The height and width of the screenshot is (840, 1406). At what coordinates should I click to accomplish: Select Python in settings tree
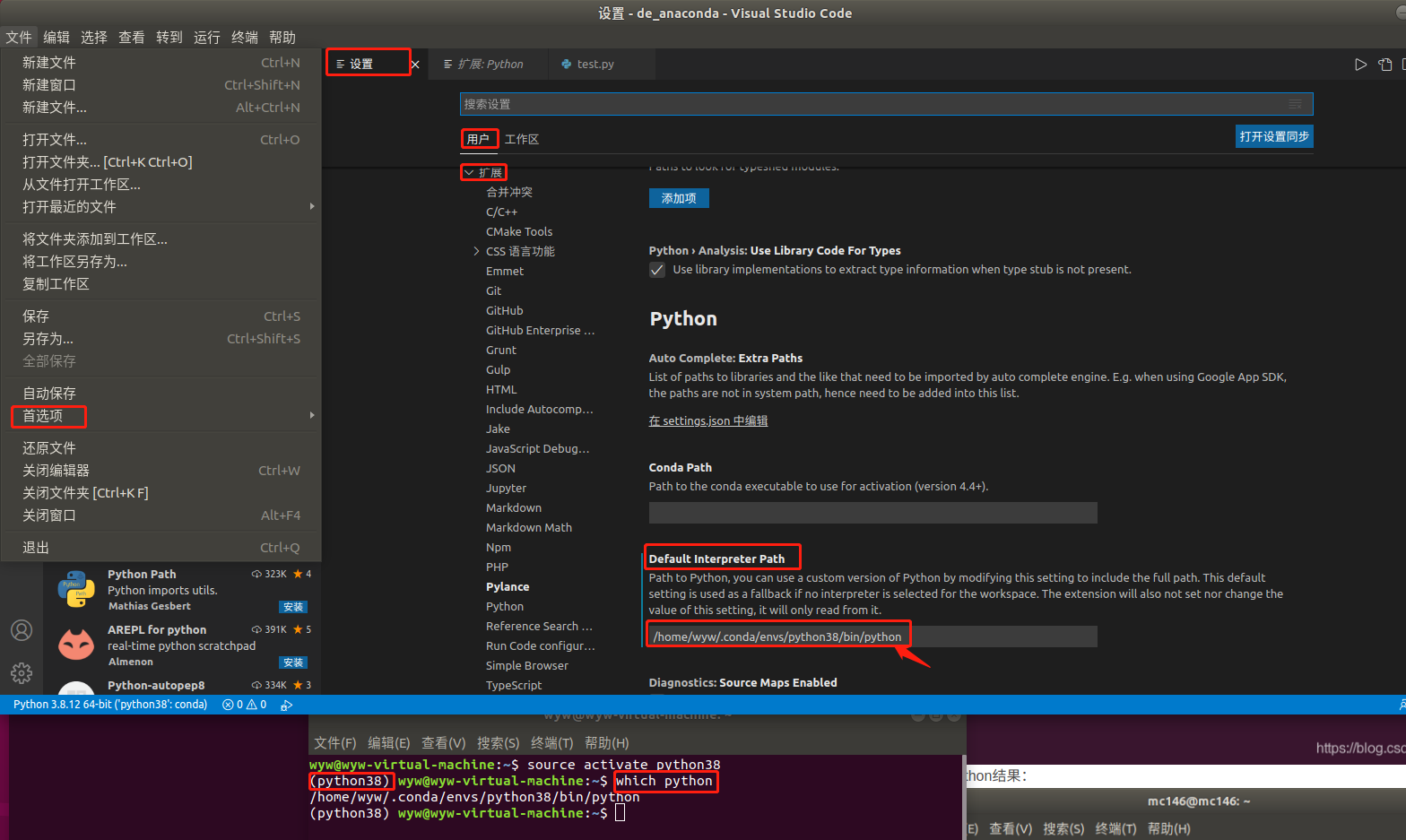coord(505,606)
